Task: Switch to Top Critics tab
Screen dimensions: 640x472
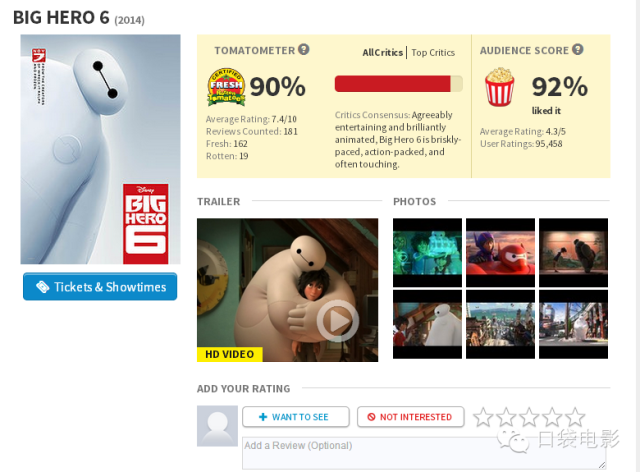Action: click(433, 53)
